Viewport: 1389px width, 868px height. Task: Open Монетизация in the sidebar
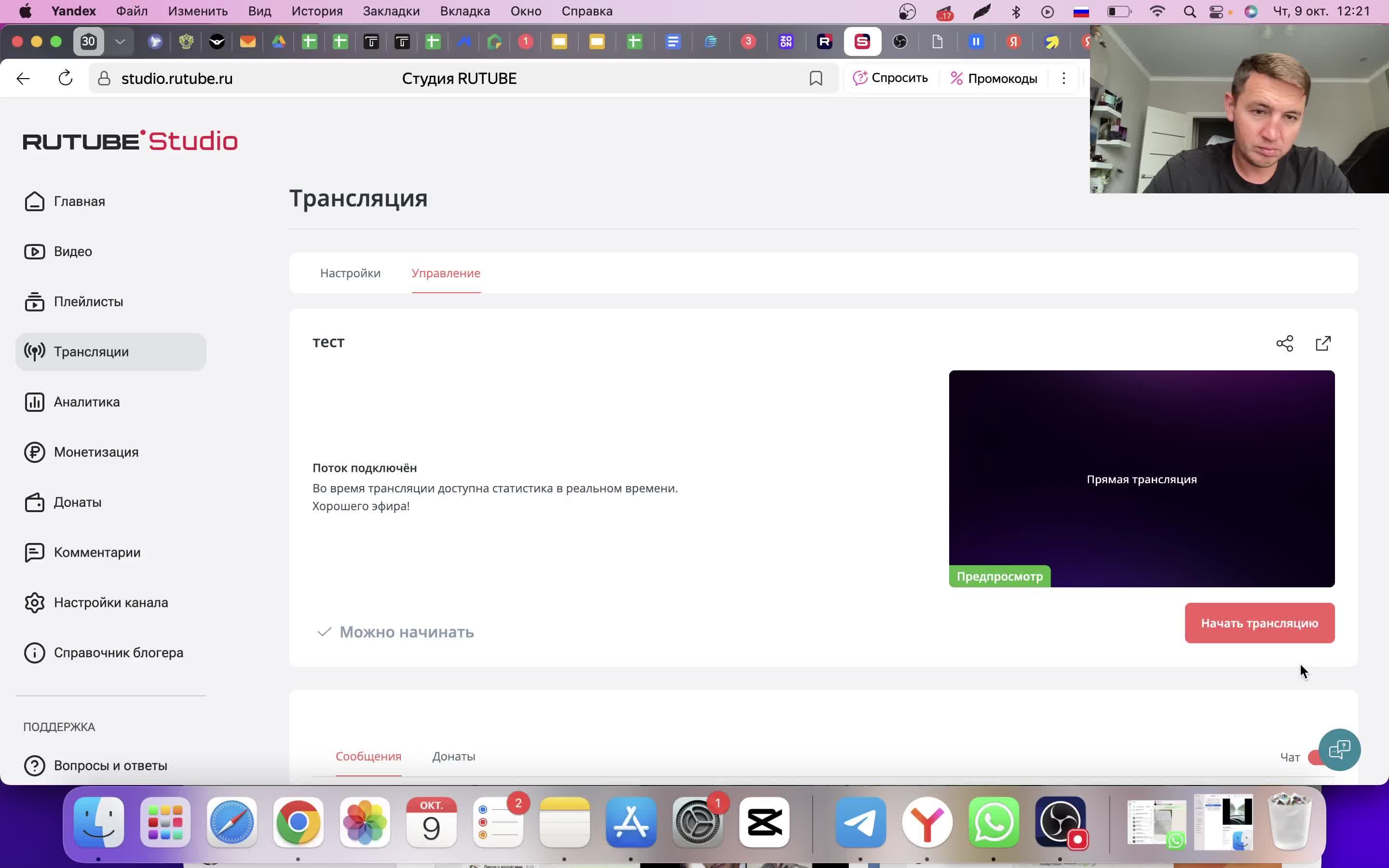click(95, 452)
